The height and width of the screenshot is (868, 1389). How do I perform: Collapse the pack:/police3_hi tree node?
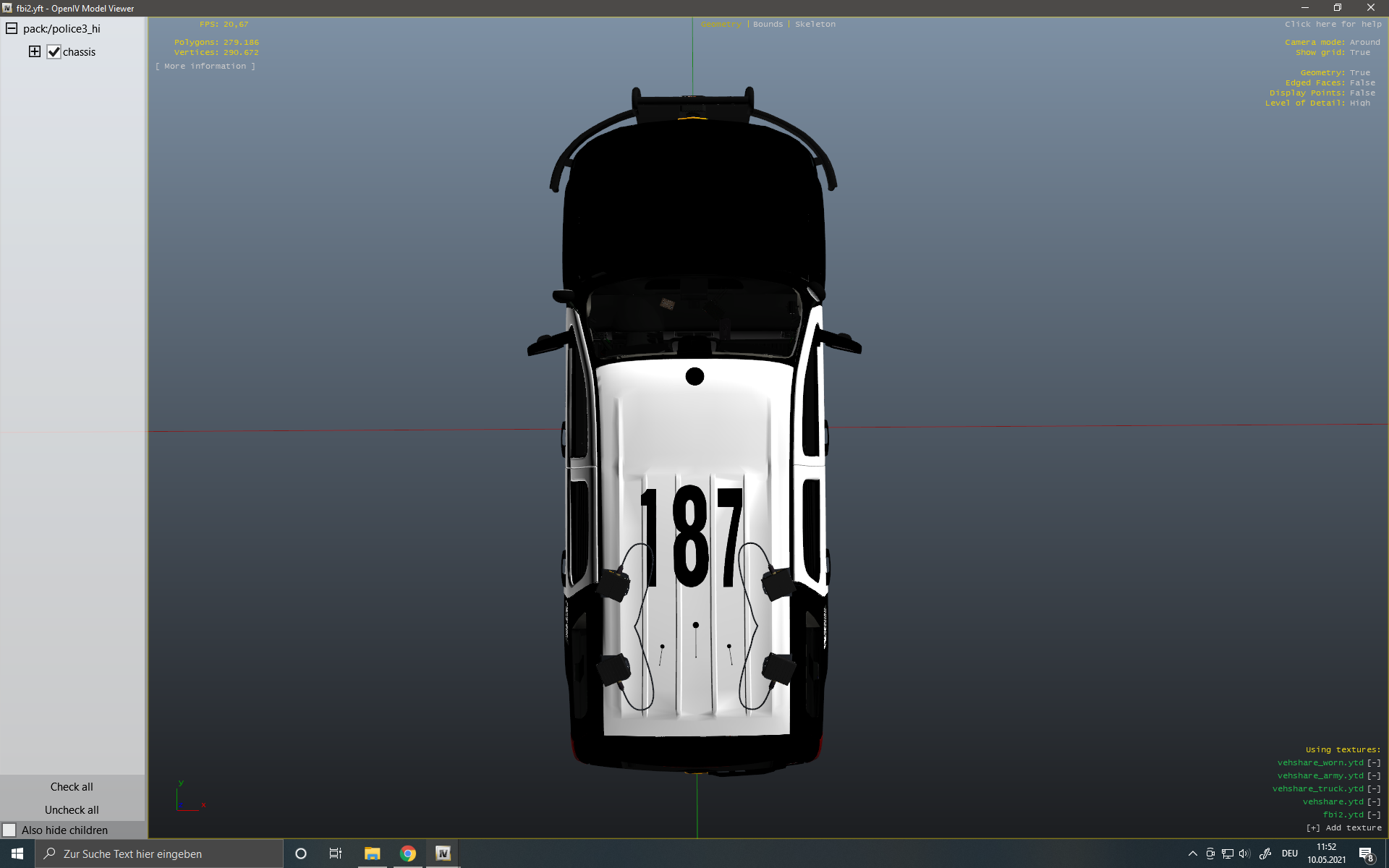(x=12, y=29)
